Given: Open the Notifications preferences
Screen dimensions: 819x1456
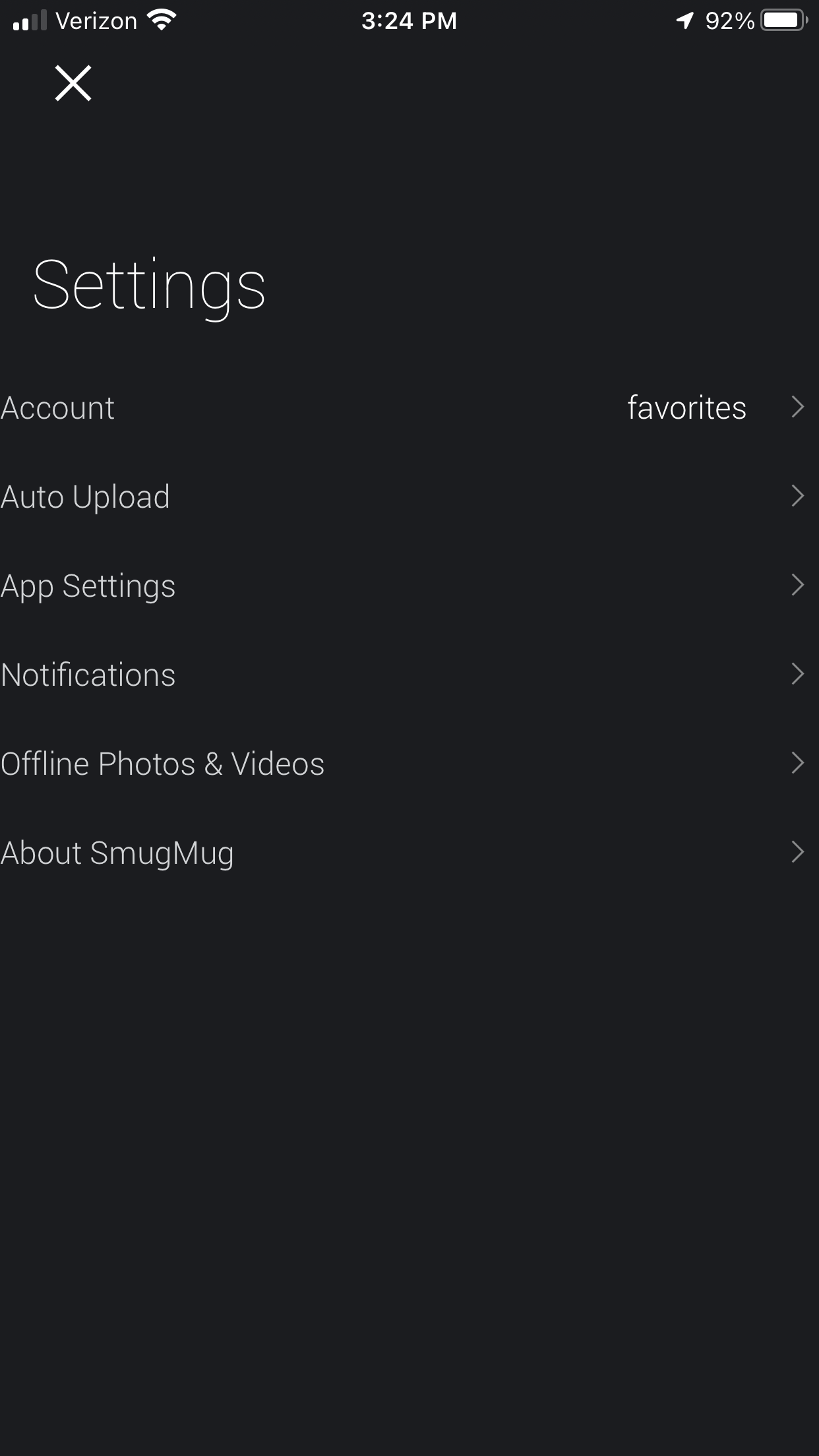Looking at the screenshot, I should pos(88,675).
